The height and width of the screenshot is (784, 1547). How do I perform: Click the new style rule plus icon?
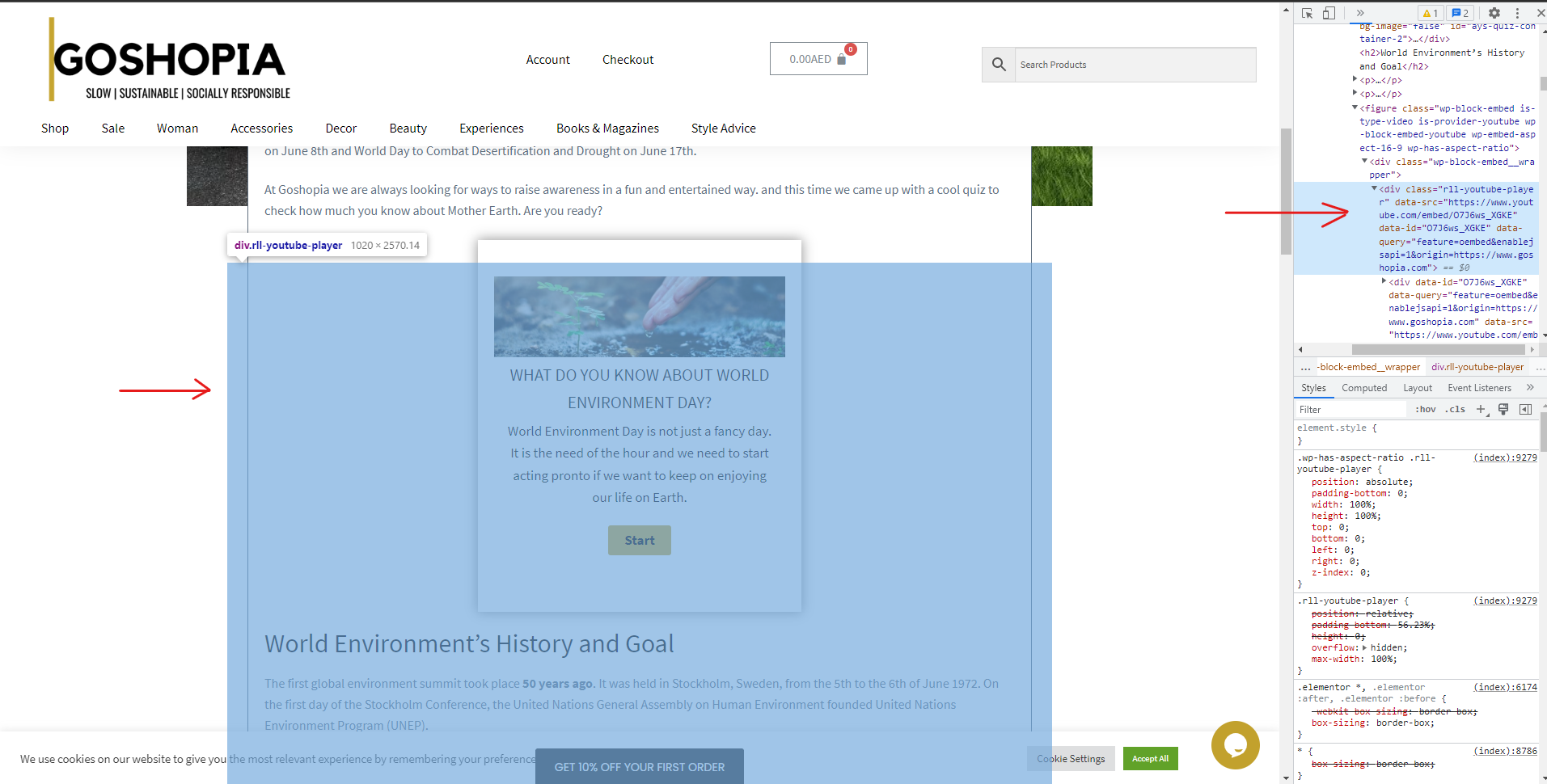point(1481,410)
